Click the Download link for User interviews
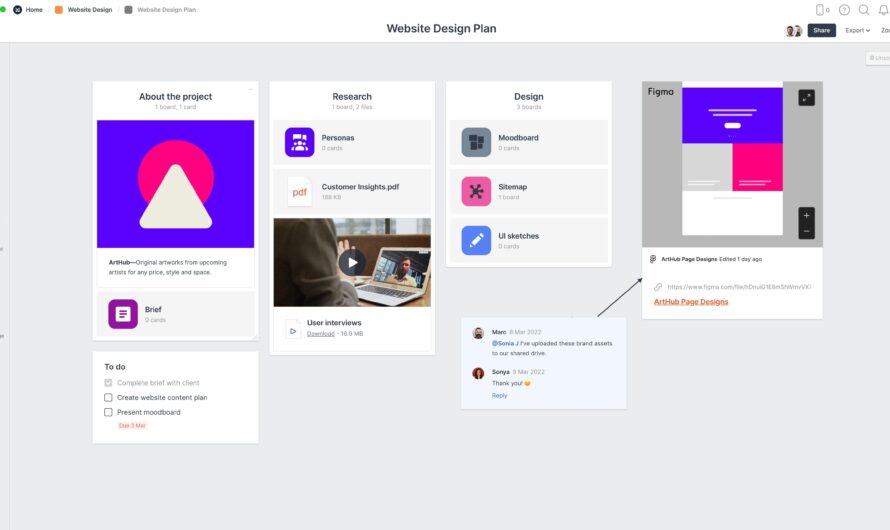The height and width of the screenshot is (530, 890). pos(321,334)
